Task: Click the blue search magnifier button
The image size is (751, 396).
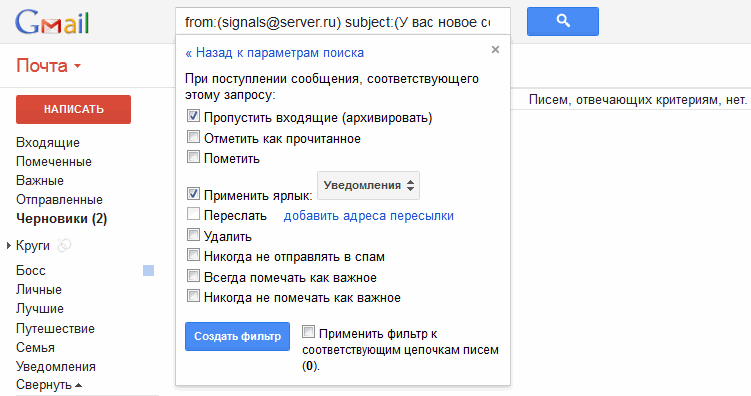Action: [562, 21]
